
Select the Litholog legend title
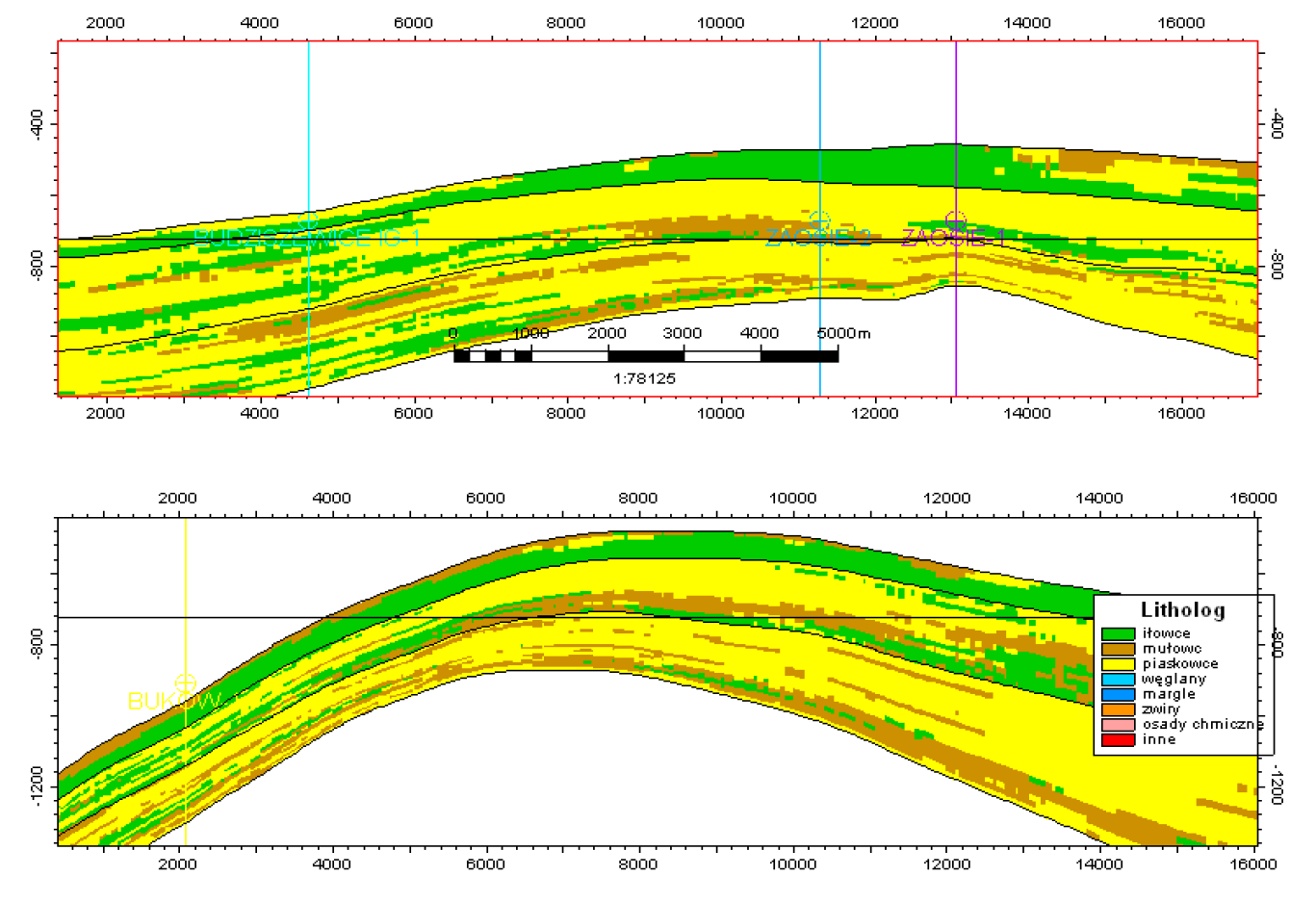(x=1183, y=609)
